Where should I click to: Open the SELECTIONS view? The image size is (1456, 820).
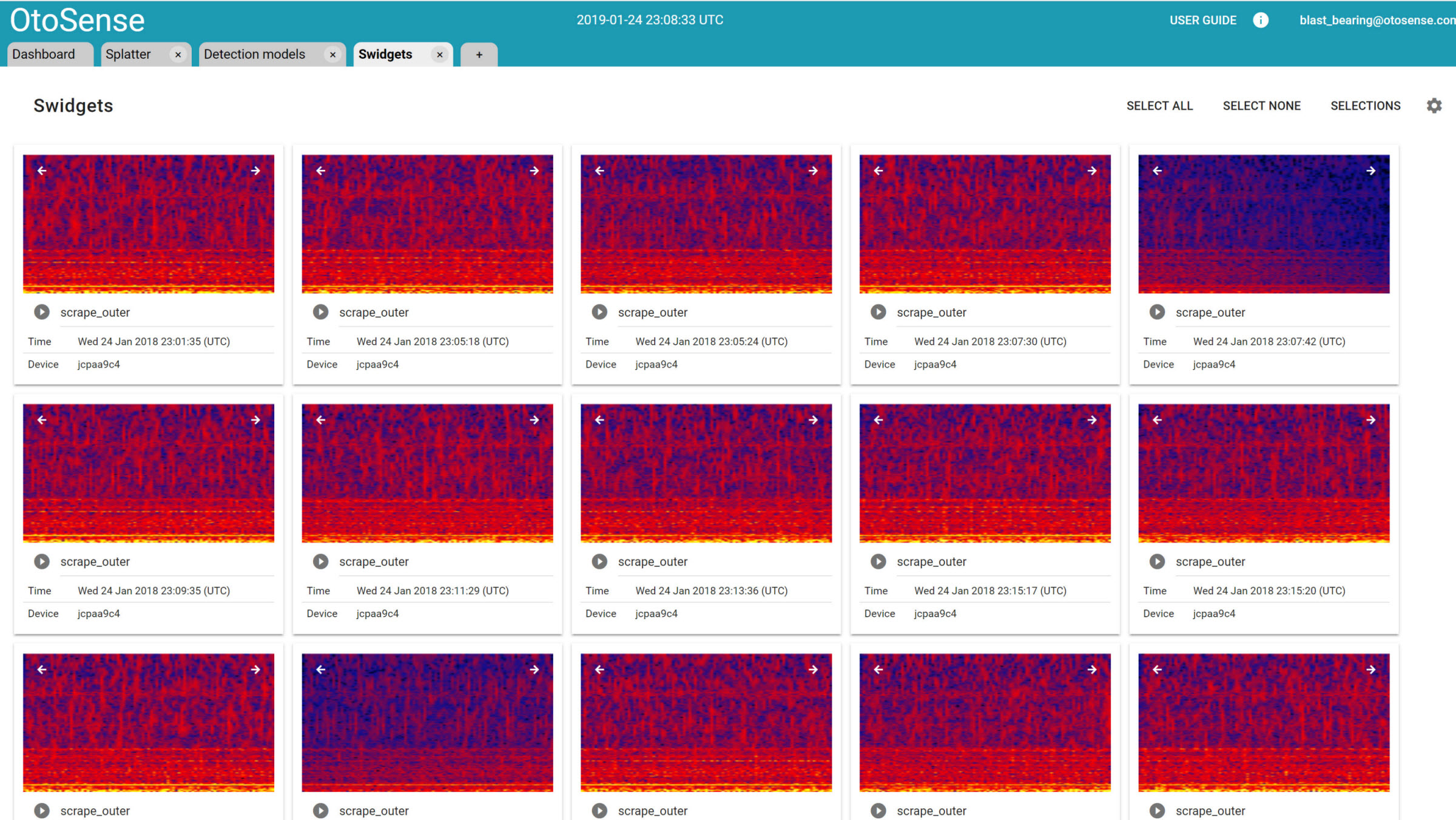[x=1365, y=106]
